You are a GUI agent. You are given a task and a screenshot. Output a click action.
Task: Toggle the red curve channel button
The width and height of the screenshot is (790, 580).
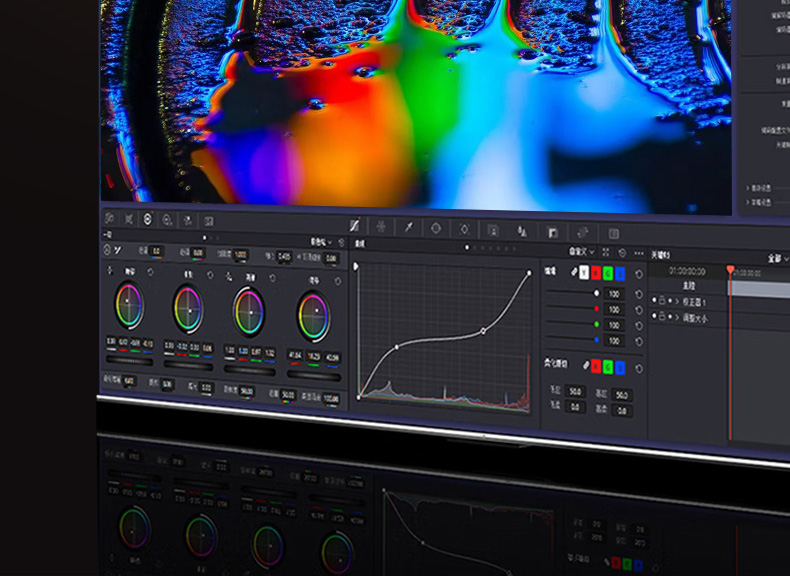point(596,273)
